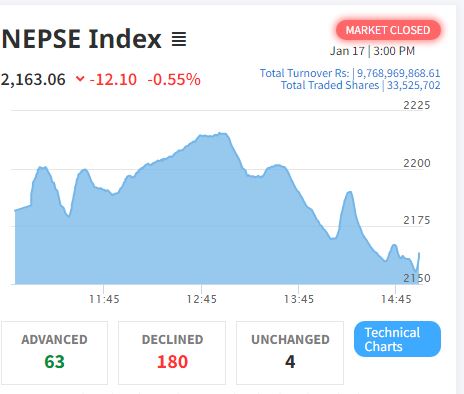Select the ADVANCED 63 stocks box
Screen dimensions: 464x394
pos(54,353)
